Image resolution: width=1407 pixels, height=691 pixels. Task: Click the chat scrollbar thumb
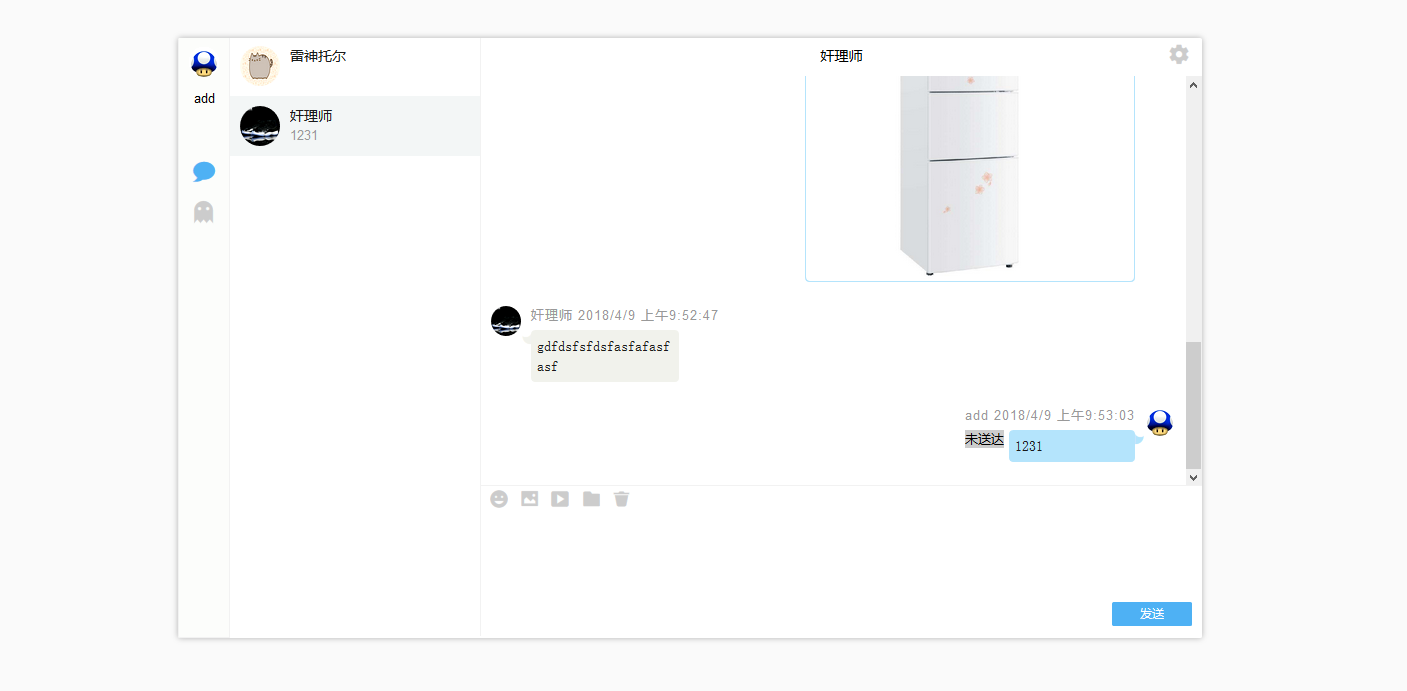coord(1194,405)
